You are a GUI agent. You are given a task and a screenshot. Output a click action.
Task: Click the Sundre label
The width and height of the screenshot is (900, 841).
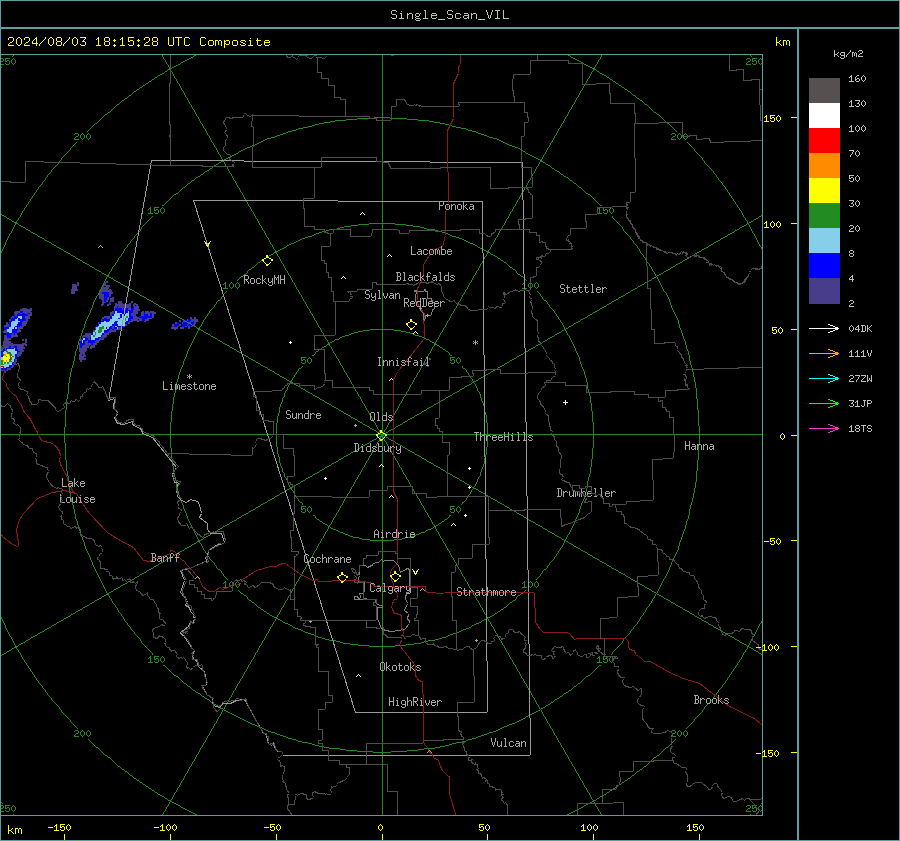[x=303, y=414]
